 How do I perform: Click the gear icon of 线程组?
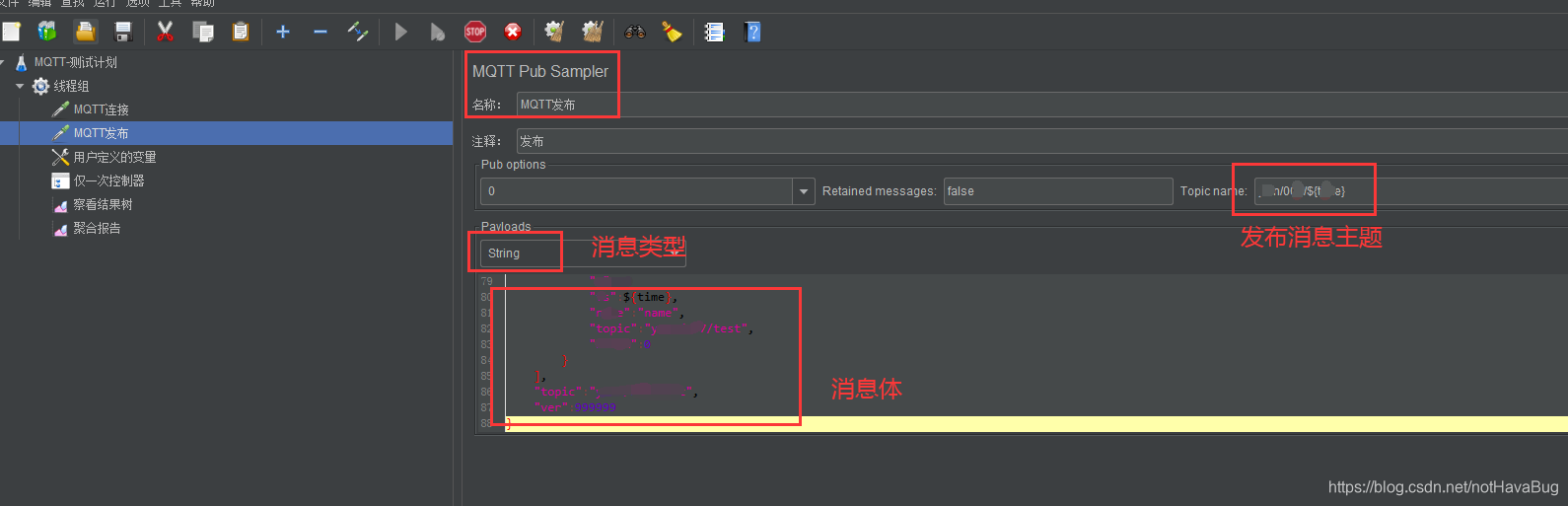click(40, 86)
